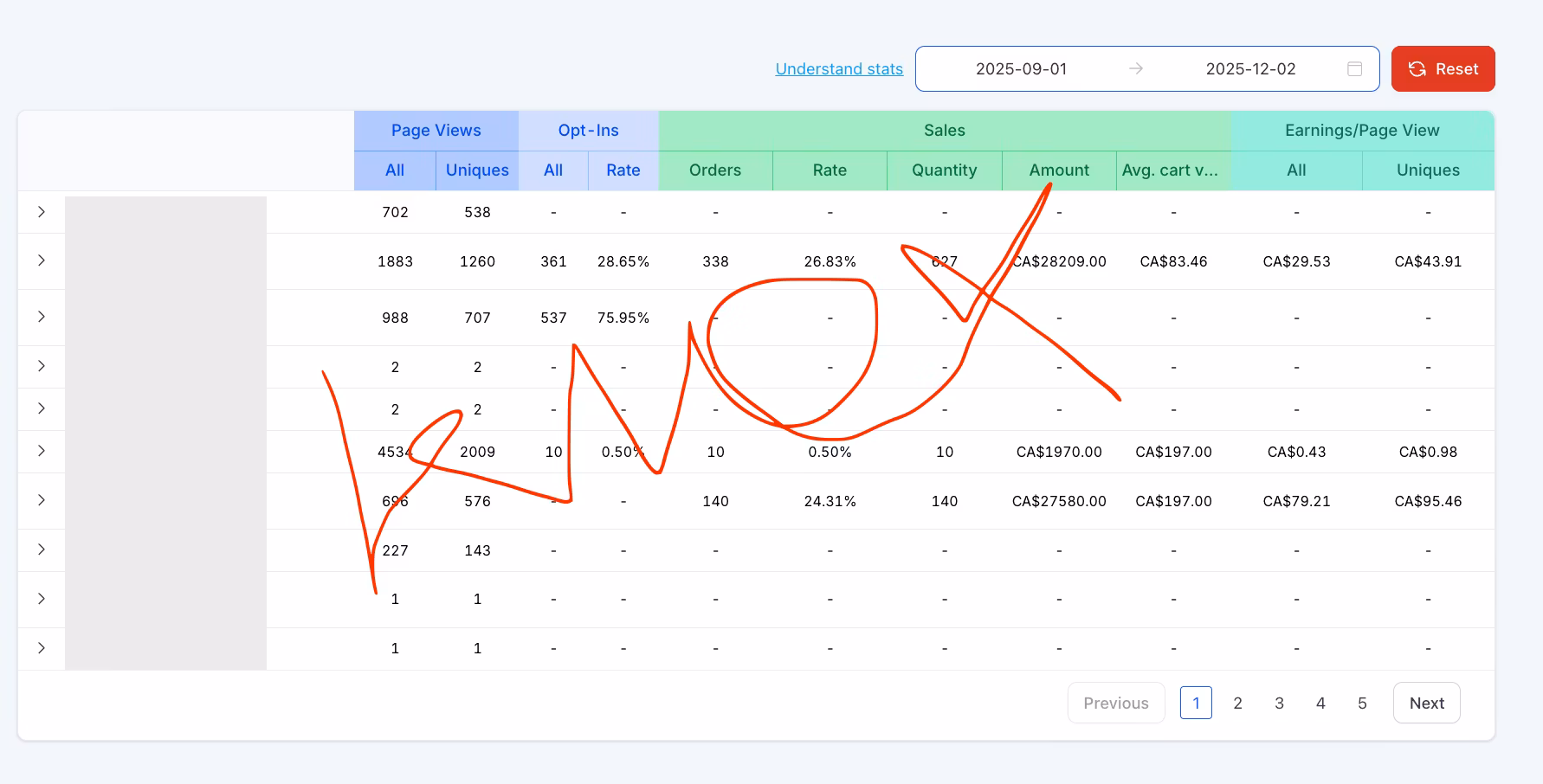Viewport: 1543px width, 784px height.
Task: Click the Sales Orders column header
Action: tap(715, 170)
